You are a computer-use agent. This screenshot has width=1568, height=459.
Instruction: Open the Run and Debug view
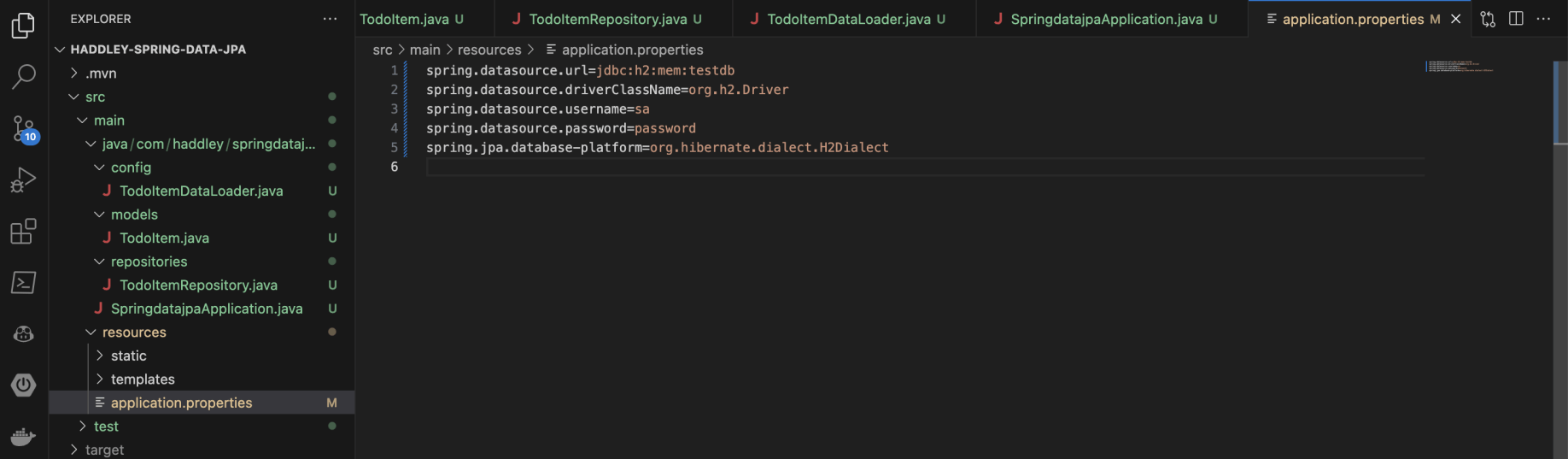click(23, 179)
